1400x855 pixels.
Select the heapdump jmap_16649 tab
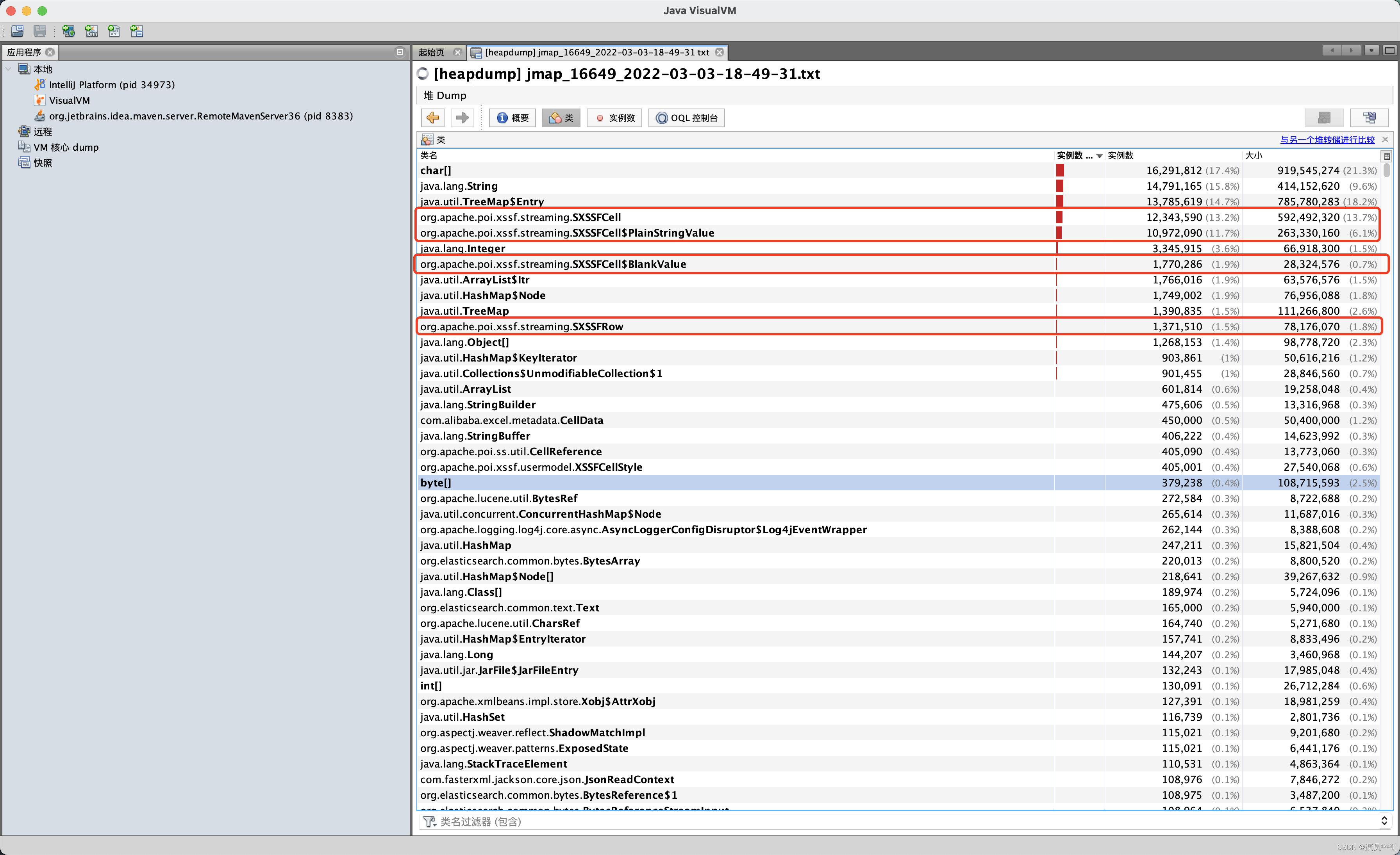(596, 52)
